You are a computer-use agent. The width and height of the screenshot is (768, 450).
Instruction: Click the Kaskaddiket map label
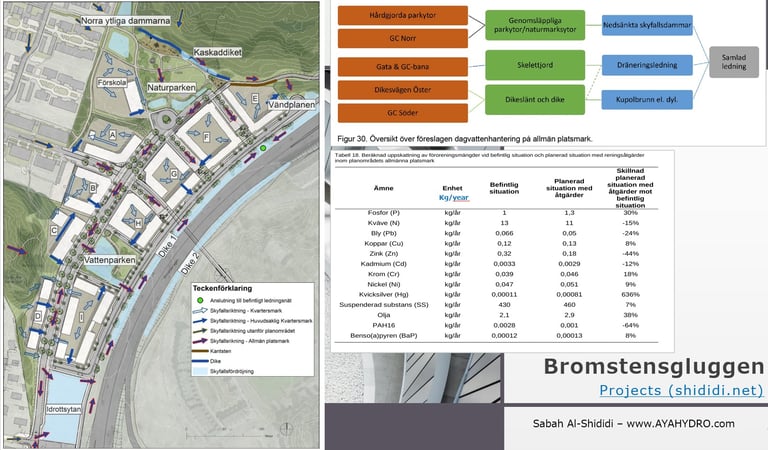(217, 52)
